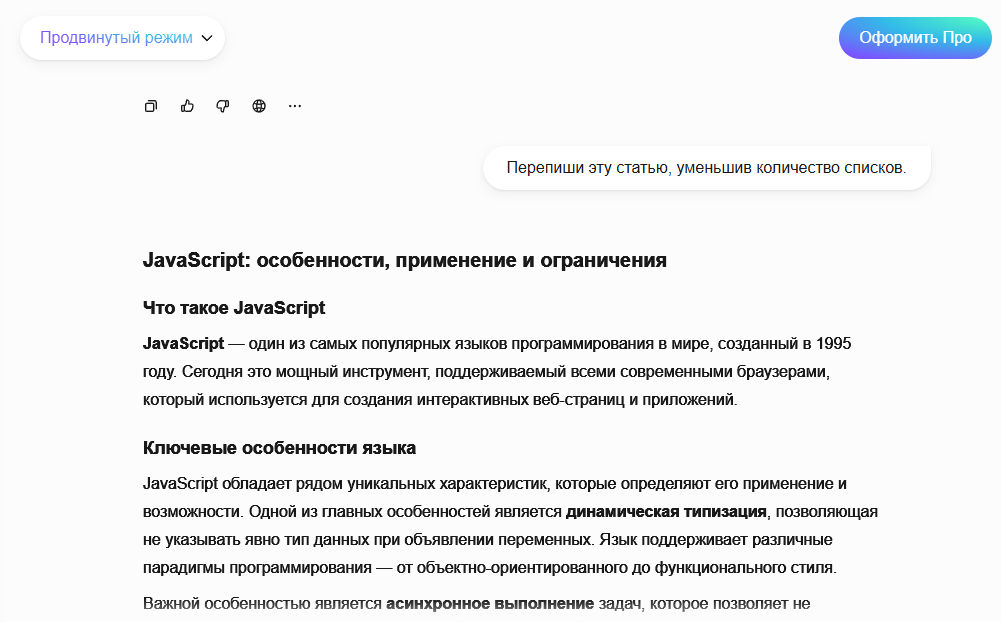Click the user message about rewriting the article
The image size is (1001, 622).
click(x=706, y=167)
